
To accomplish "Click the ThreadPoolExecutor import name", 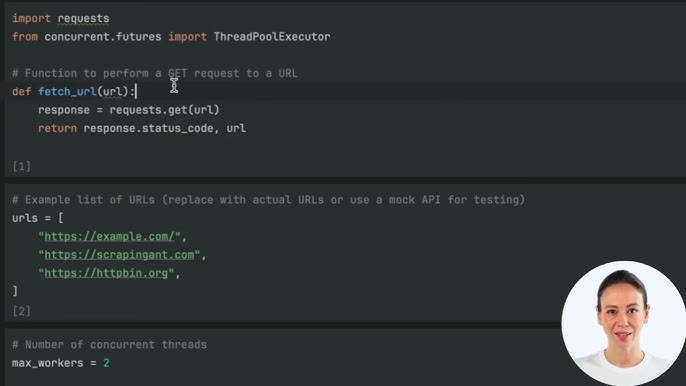I will (x=272, y=37).
